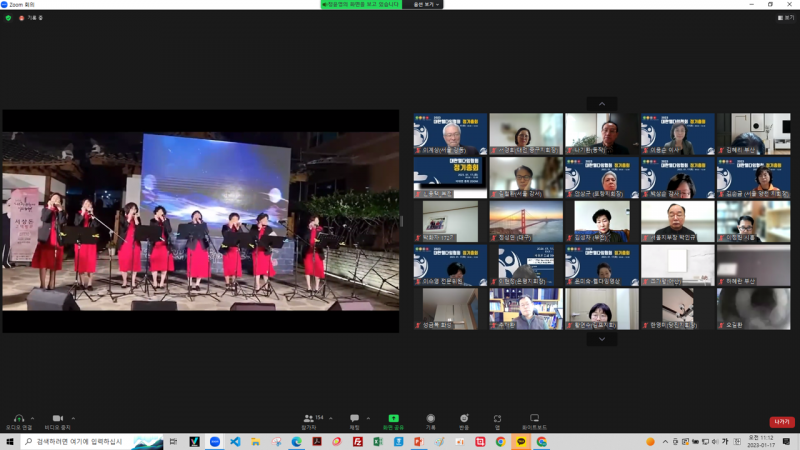The image size is (800, 450).
Task: Expand the video options caret
Action: point(73,418)
